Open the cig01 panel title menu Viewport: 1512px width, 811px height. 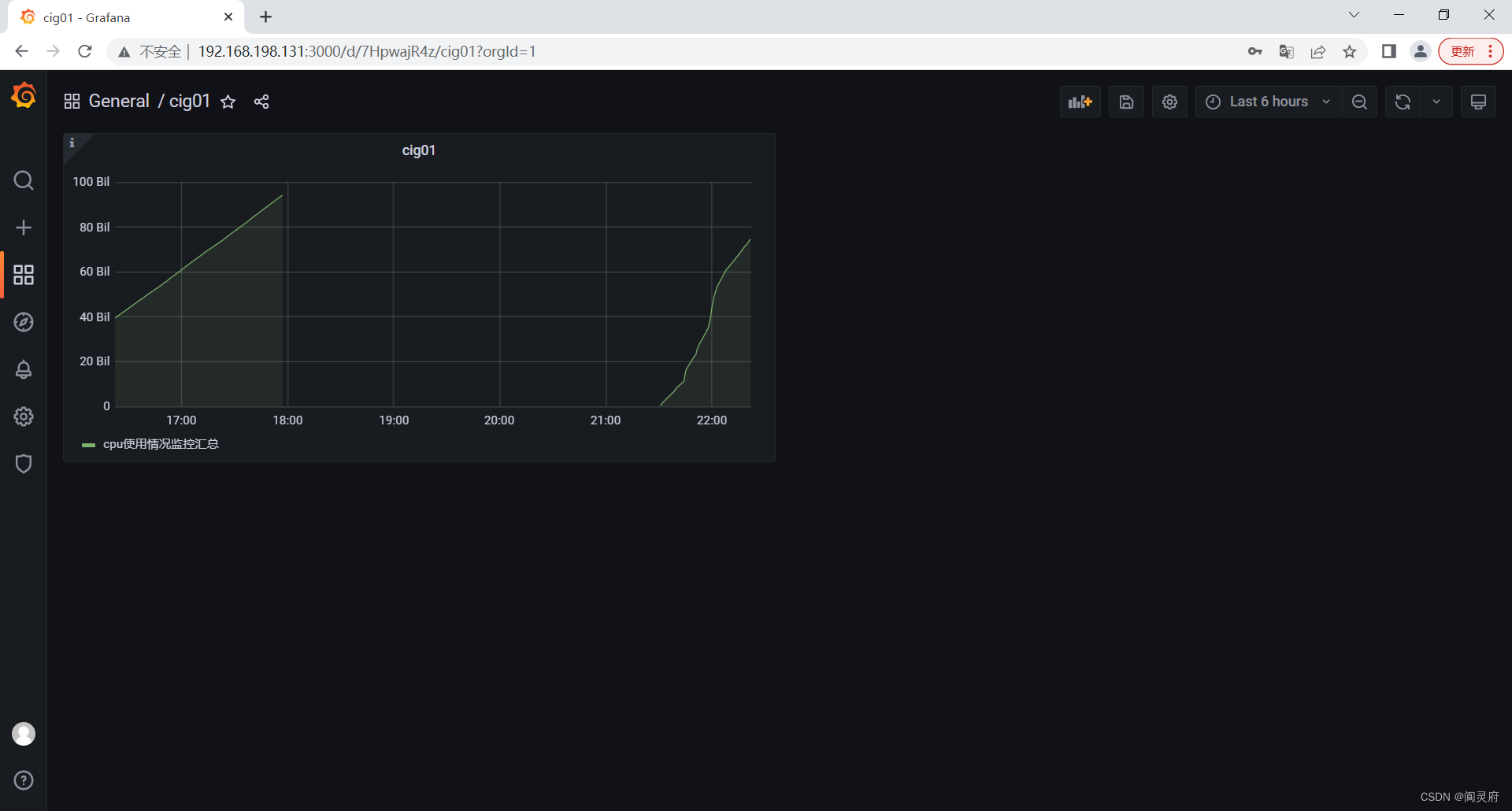[419, 150]
